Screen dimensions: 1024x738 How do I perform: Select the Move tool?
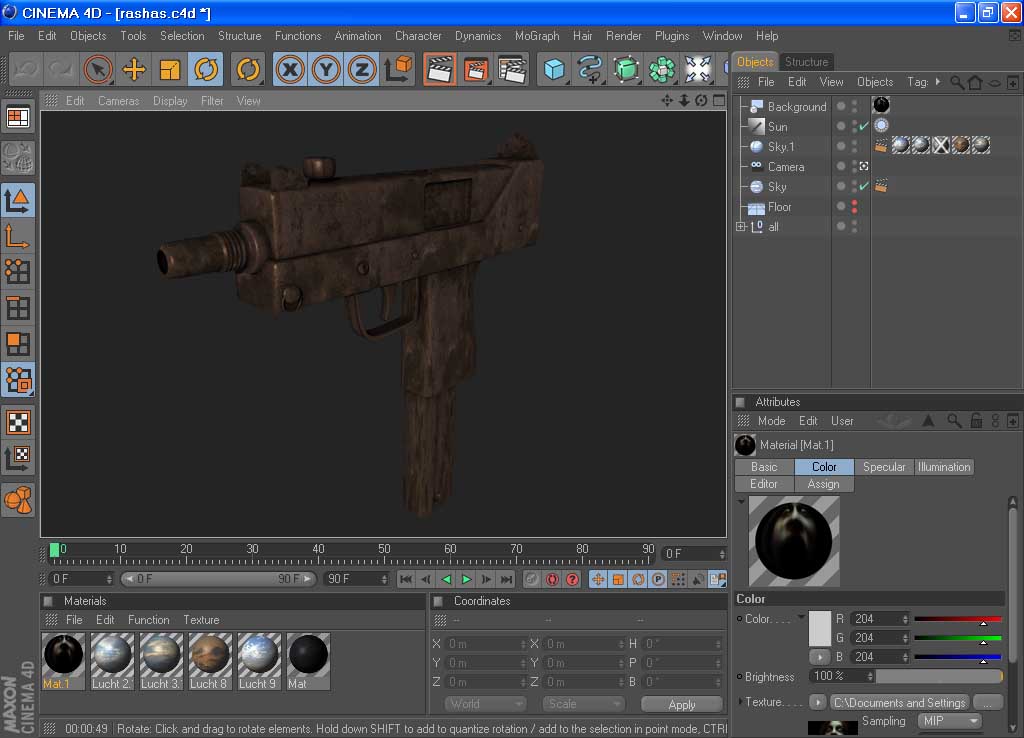134,69
